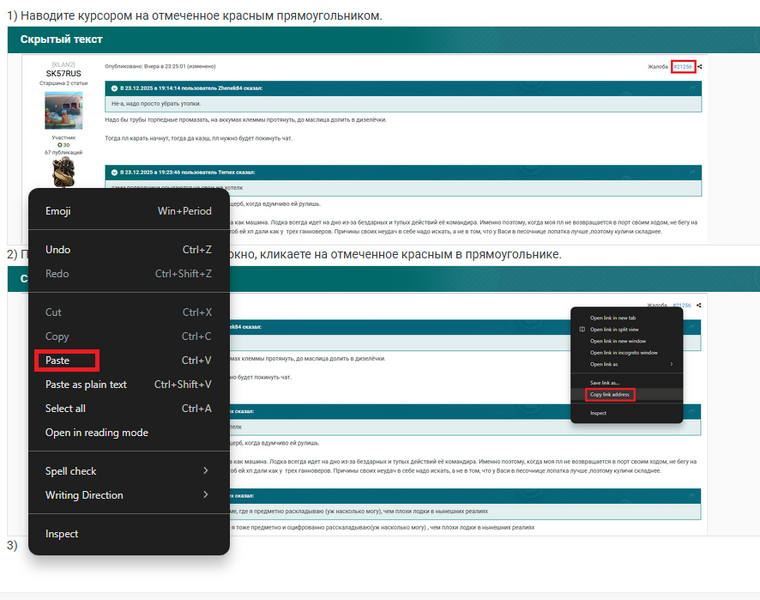760x600 pixels.
Task: Choose Paste as plain text
Action: (x=86, y=384)
